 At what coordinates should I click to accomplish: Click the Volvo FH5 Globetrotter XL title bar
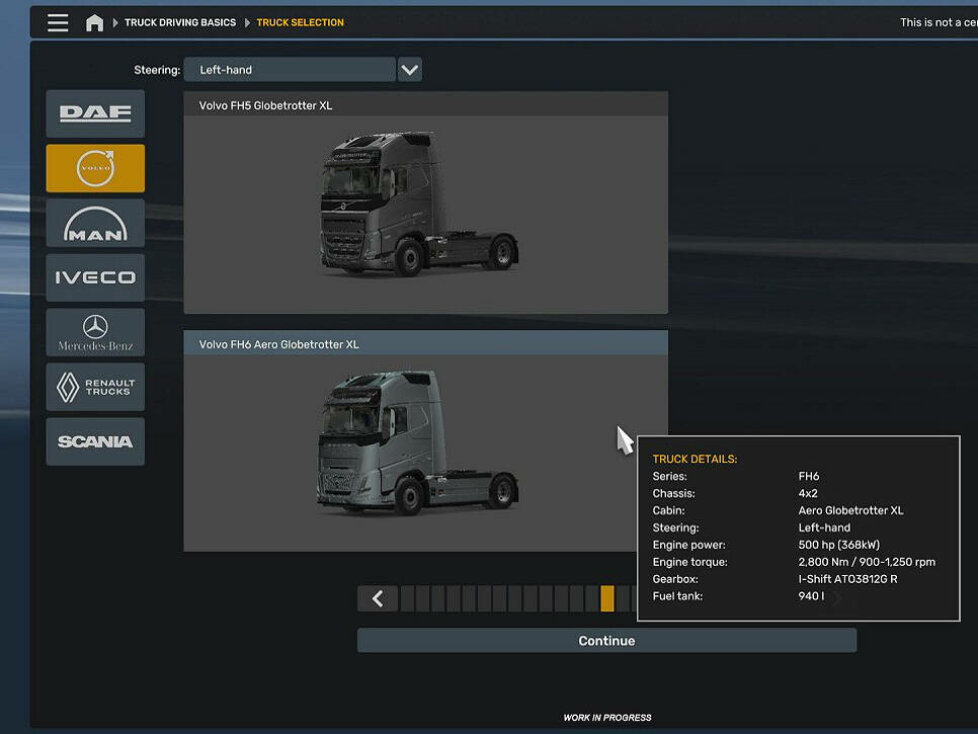(x=425, y=105)
